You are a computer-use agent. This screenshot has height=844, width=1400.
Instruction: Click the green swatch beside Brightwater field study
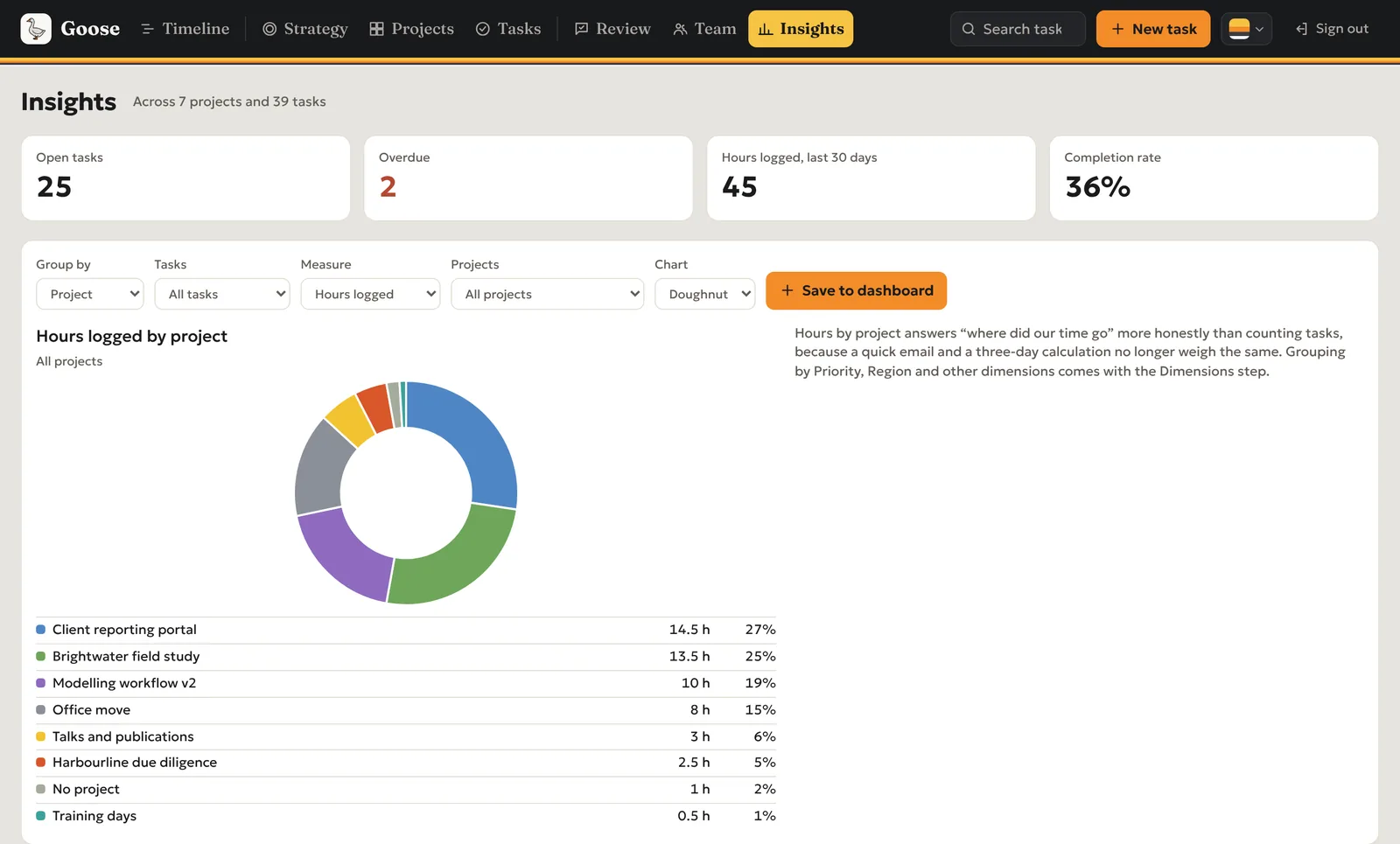click(x=40, y=656)
